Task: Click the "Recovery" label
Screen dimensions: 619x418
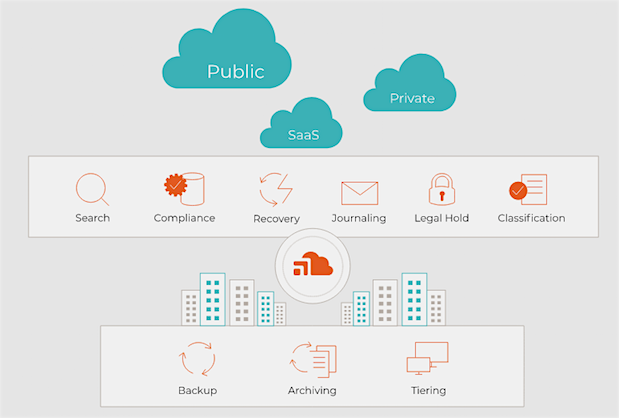Action: [276, 219]
